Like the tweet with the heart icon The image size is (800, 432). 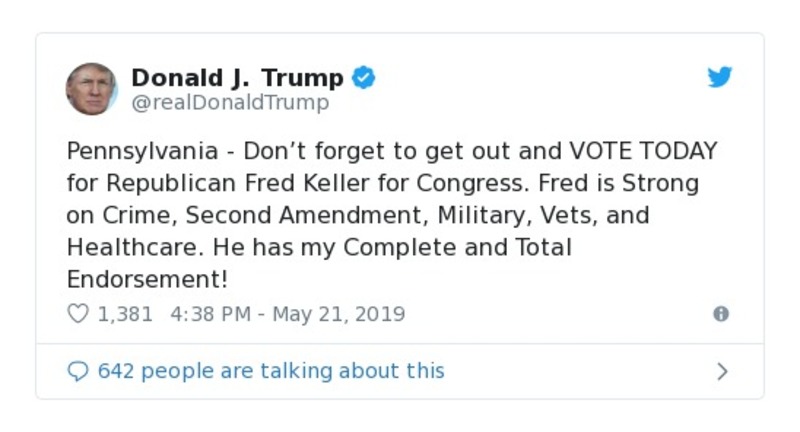(x=77, y=314)
